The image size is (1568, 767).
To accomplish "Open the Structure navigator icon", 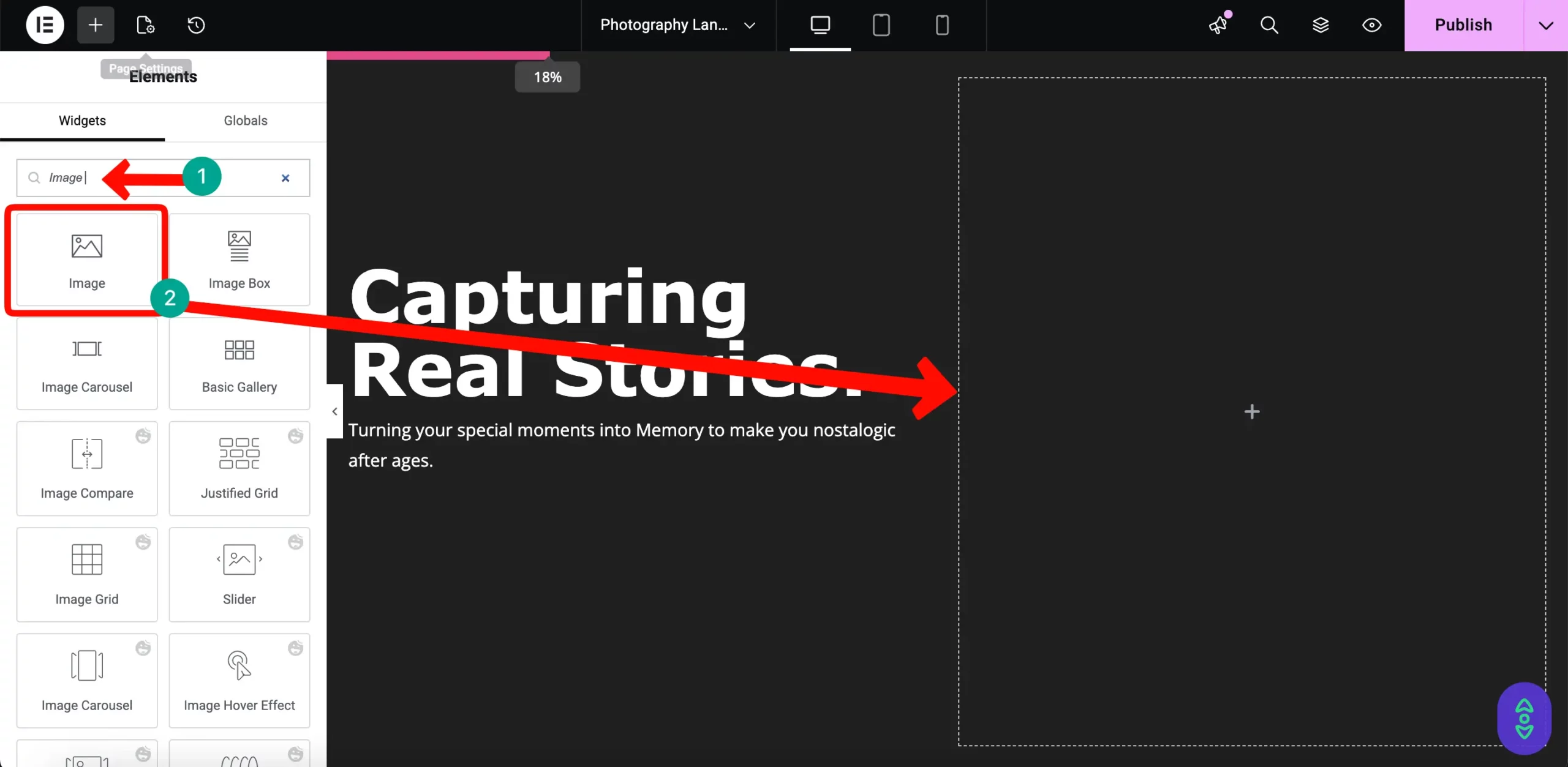I will click(x=1321, y=25).
